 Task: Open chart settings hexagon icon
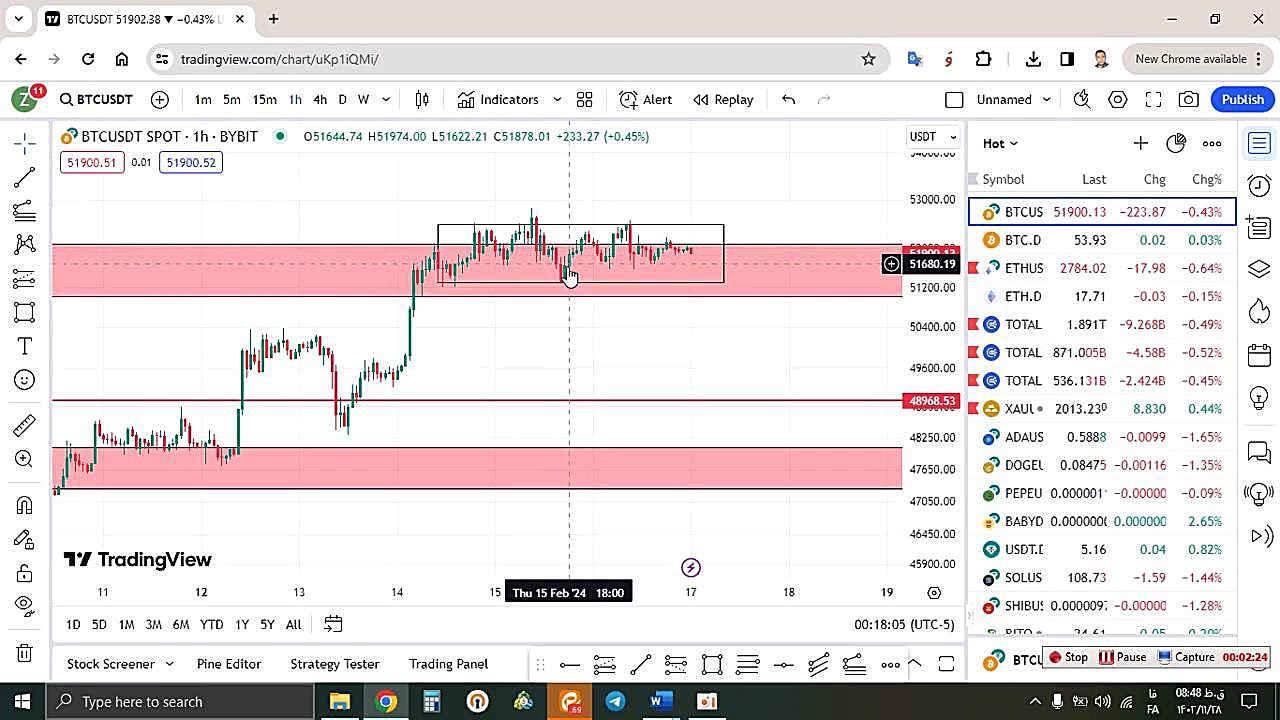[x=1118, y=99]
